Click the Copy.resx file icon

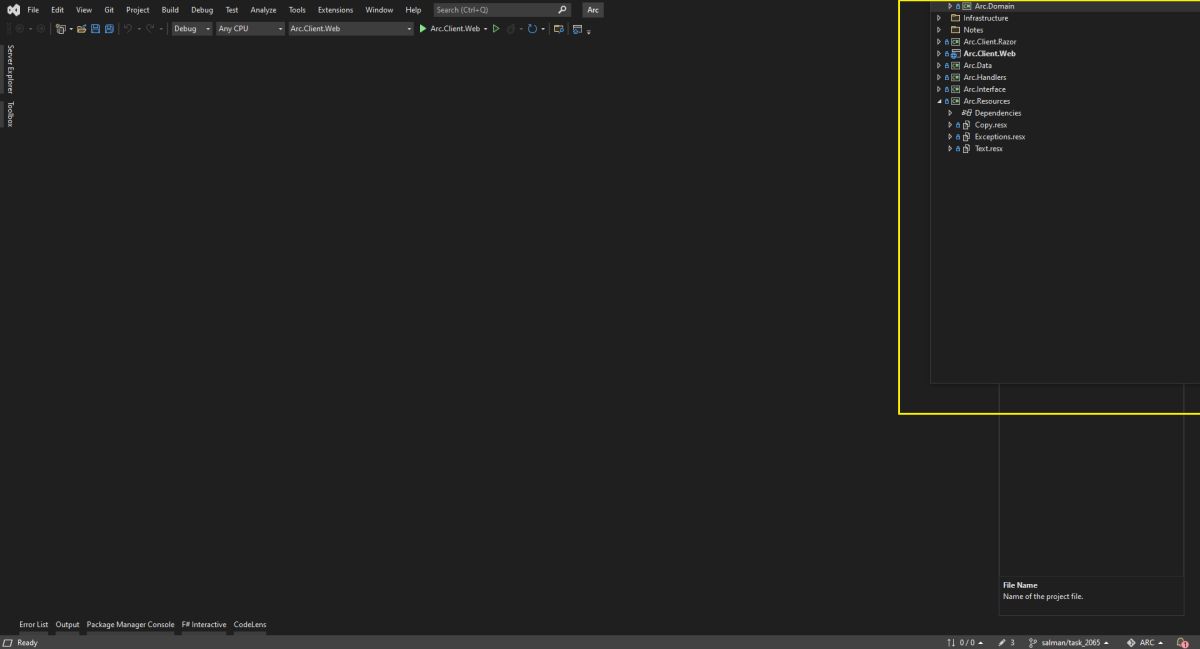(967, 125)
